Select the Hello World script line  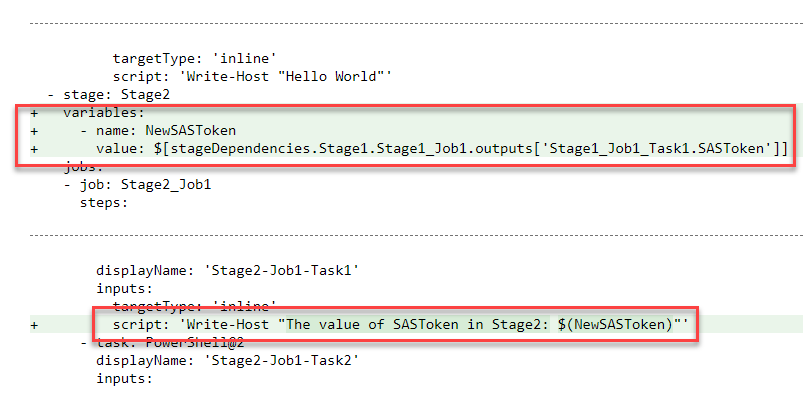point(252,76)
